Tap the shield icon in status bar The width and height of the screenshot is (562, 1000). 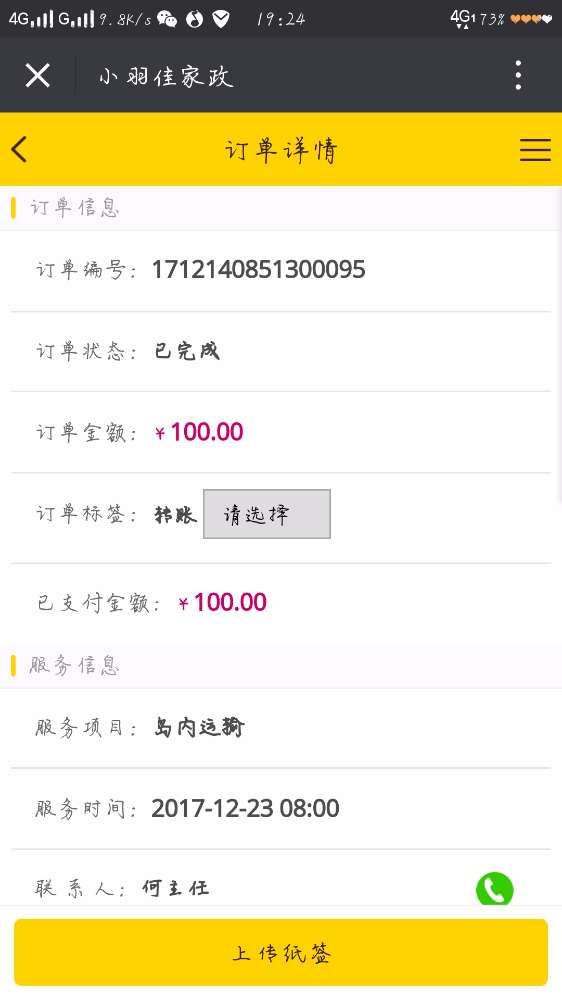click(221, 19)
